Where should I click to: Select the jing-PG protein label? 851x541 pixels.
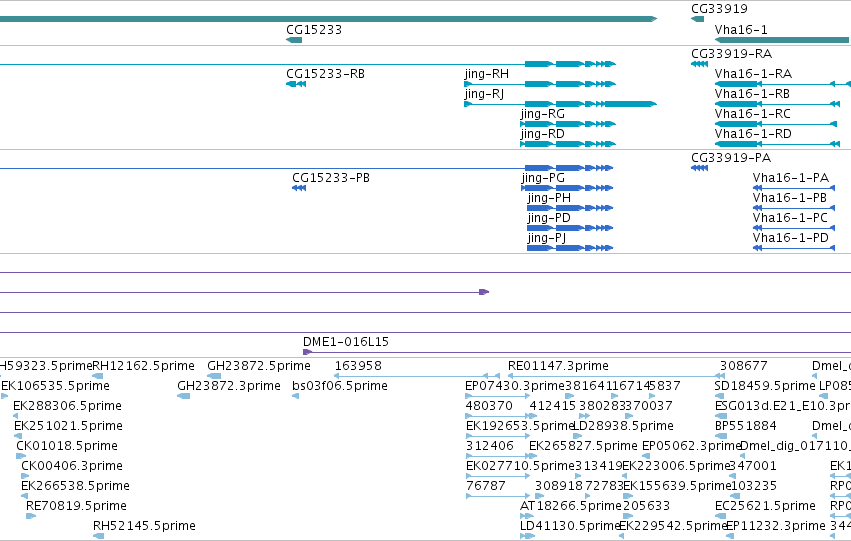543,178
